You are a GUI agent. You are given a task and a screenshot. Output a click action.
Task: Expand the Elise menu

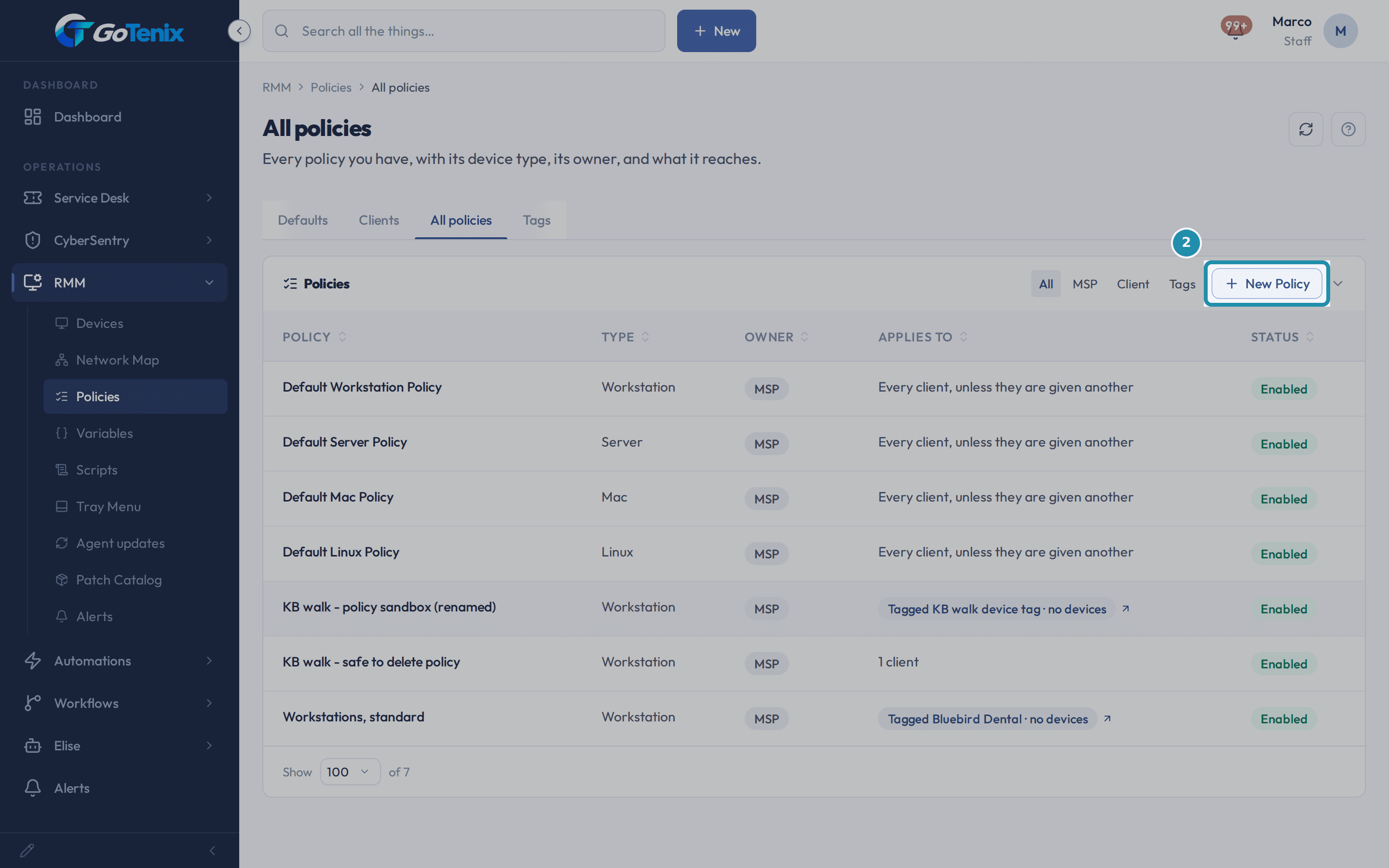coord(120,746)
